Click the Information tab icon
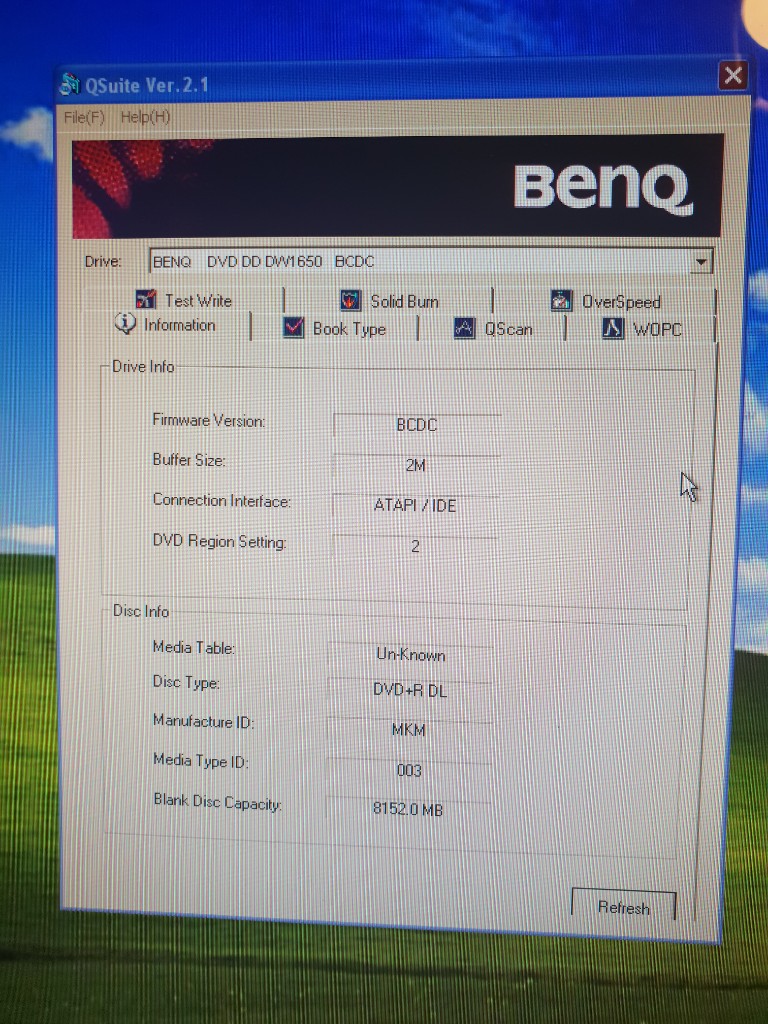768x1024 pixels. click(125, 323)
